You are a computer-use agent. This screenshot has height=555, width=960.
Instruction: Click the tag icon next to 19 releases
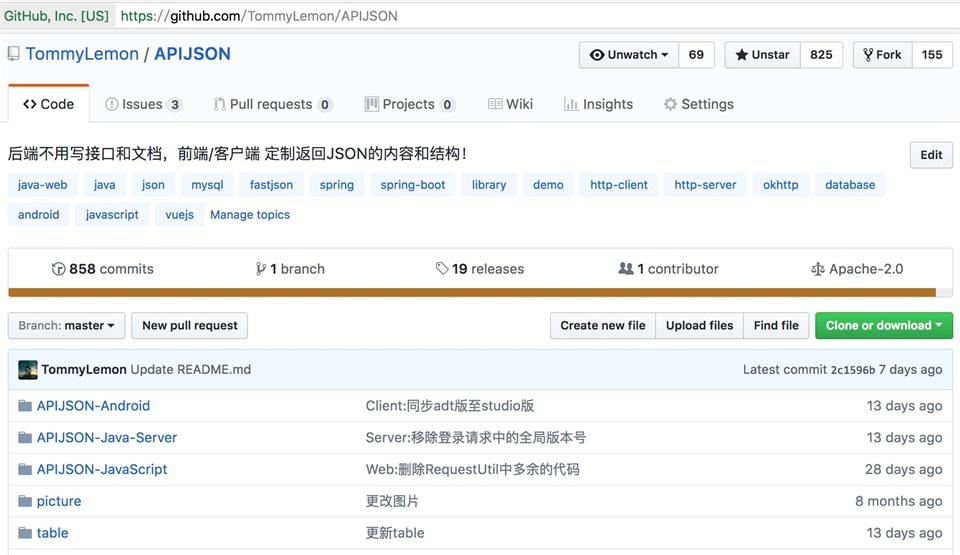pos(442,268)
